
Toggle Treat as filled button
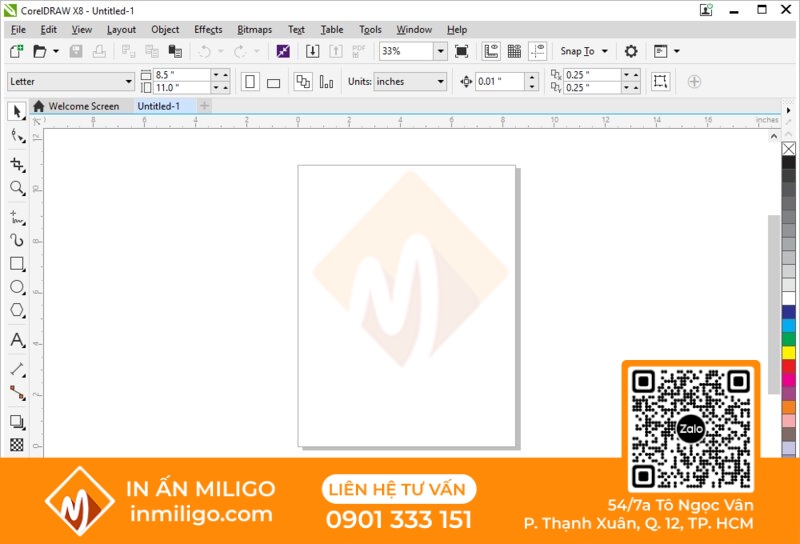660,82
